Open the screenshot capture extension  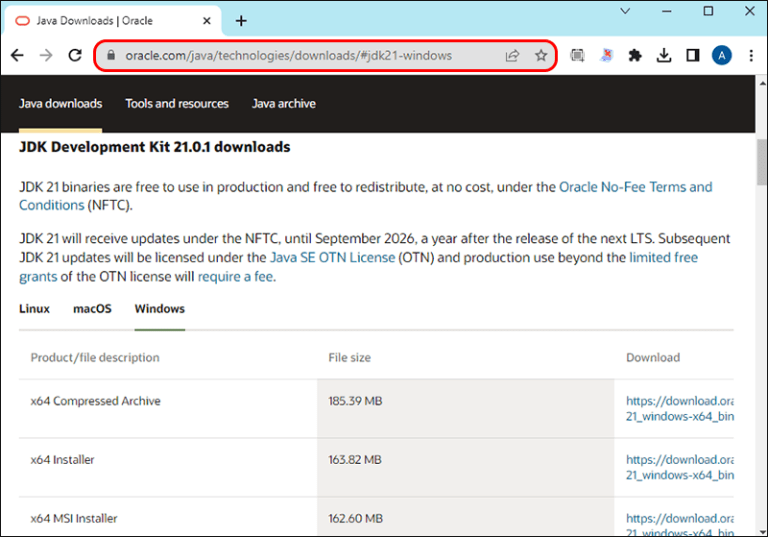point(577,55)
